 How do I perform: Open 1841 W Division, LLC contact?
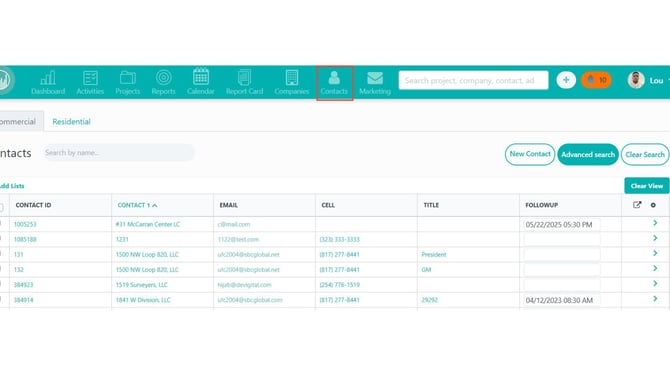tap(143, 300)
